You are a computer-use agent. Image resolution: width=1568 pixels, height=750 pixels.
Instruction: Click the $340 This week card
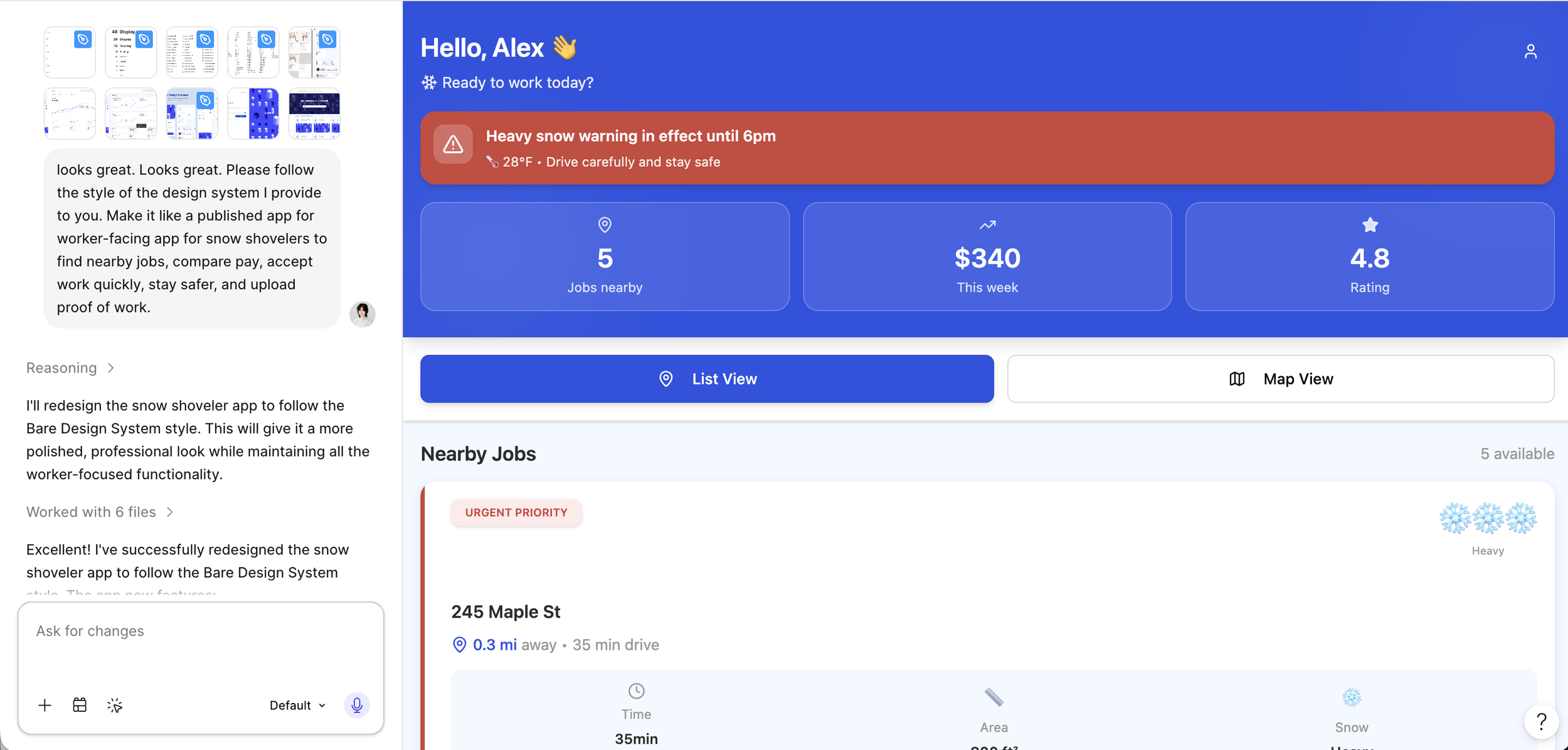click(987, 256)
